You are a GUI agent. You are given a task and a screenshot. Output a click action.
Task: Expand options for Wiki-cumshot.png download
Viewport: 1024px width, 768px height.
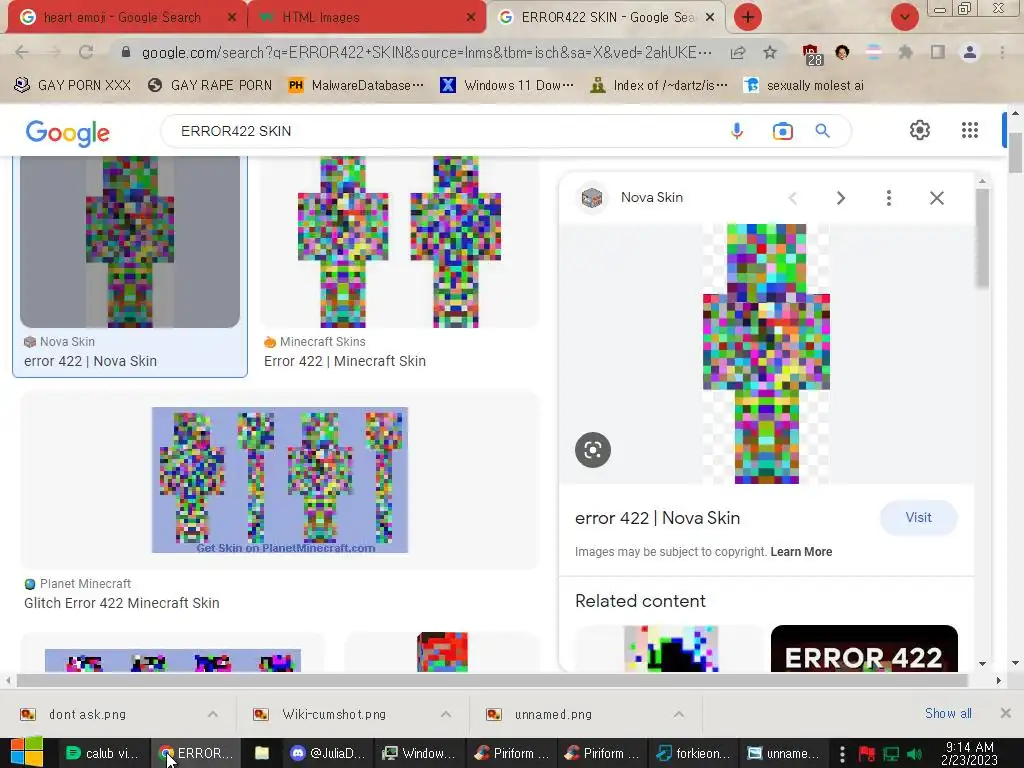coord(446,714)
